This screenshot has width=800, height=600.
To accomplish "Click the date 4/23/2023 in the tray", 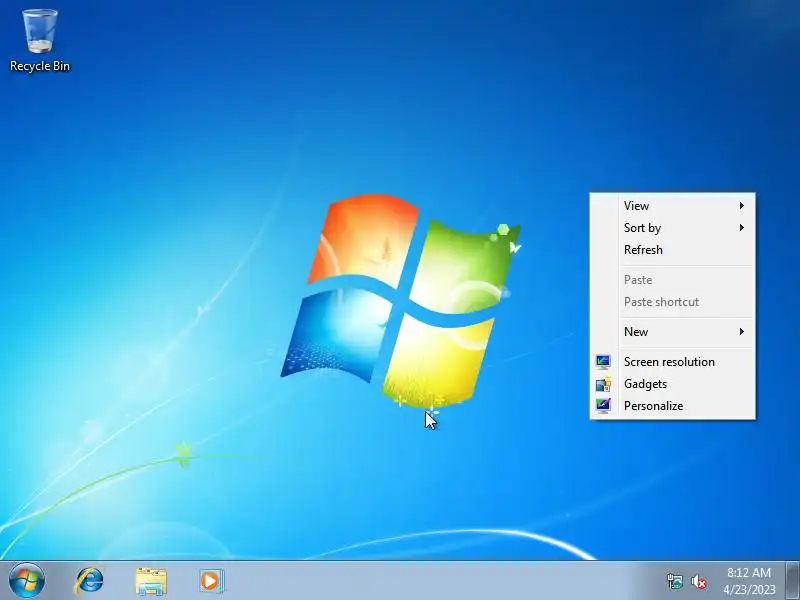I will (x=749, y=589).
